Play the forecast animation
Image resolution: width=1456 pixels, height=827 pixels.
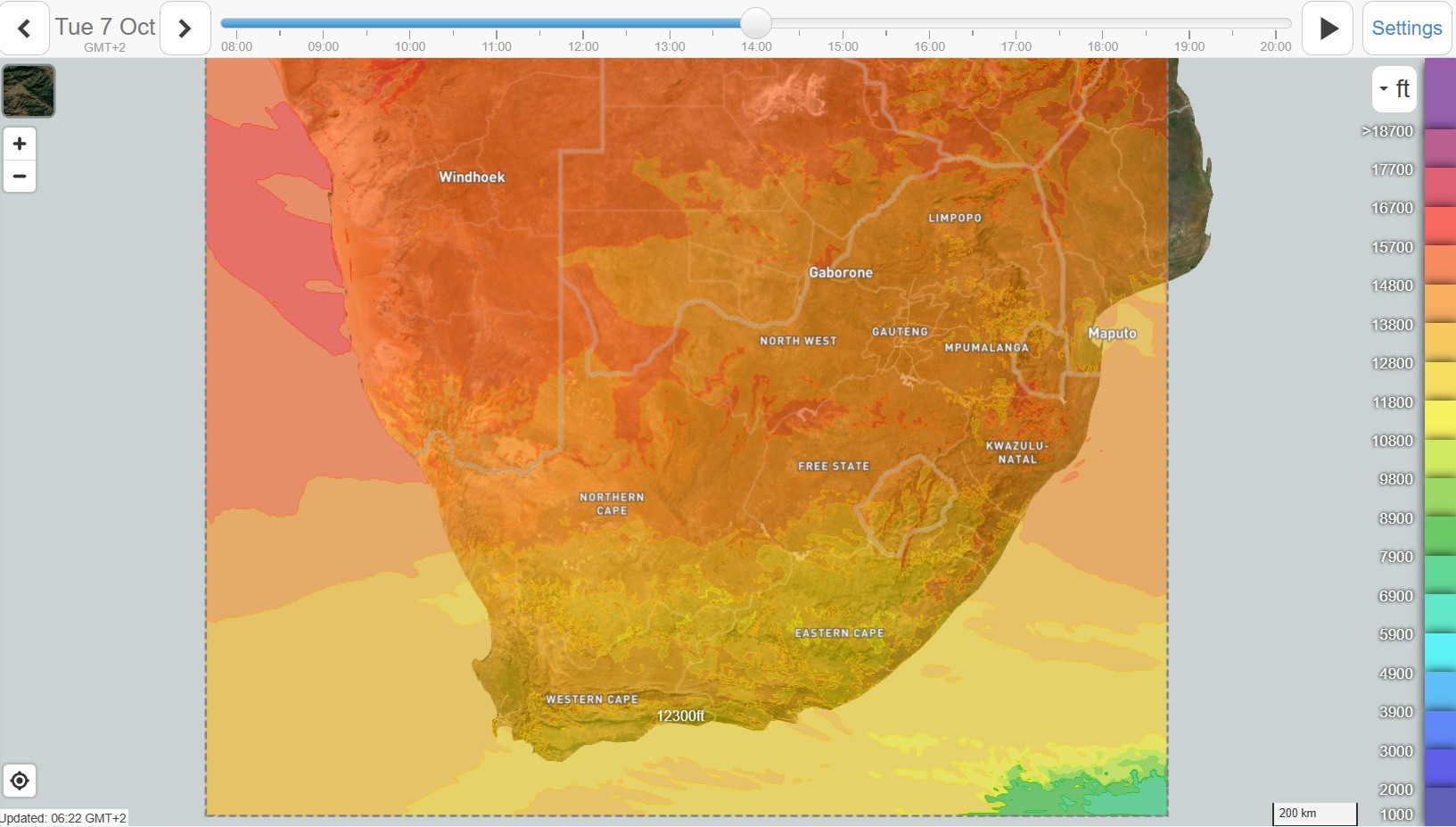[x=1328, y=29]
